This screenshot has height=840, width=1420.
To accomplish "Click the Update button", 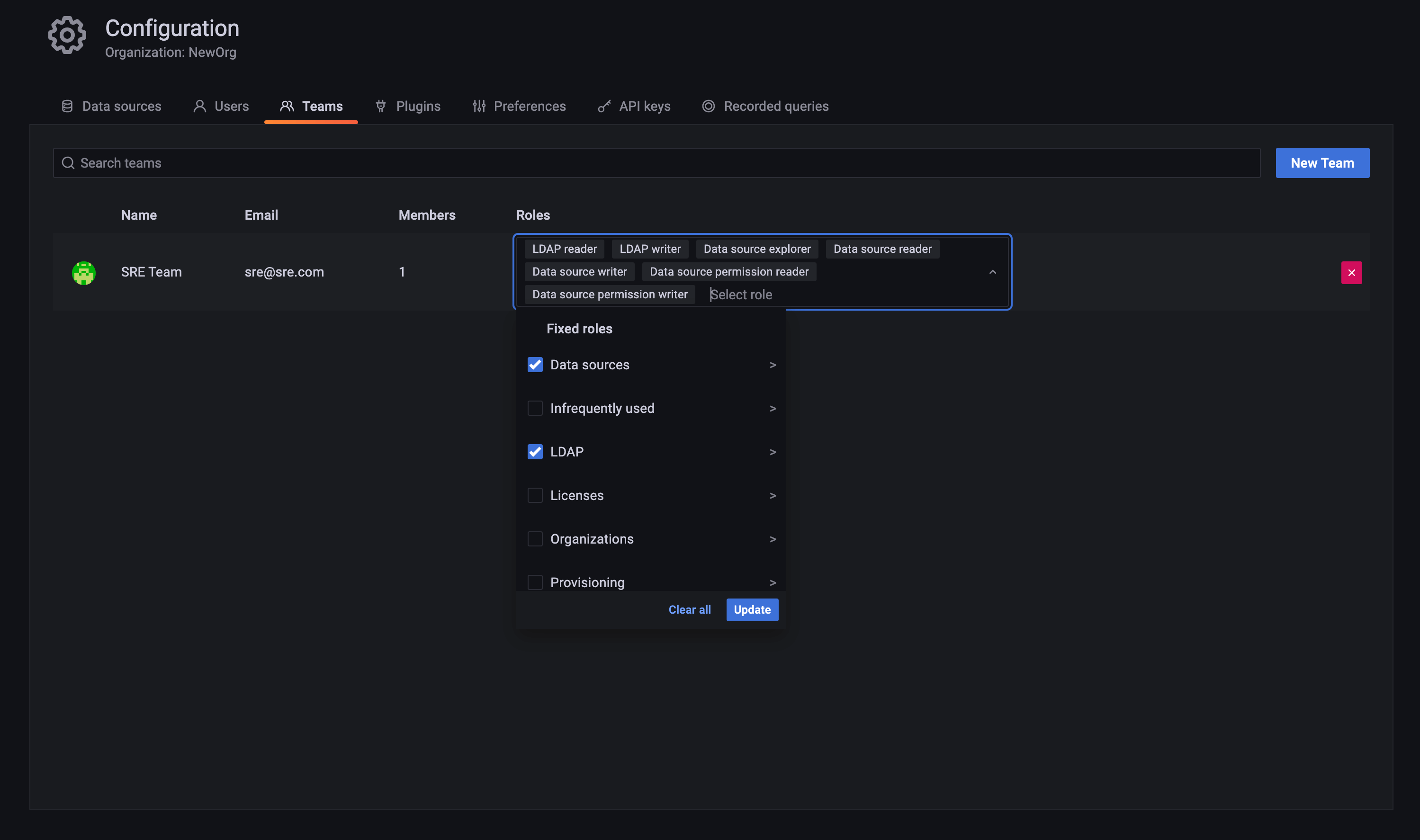I will tap(752, 609).
